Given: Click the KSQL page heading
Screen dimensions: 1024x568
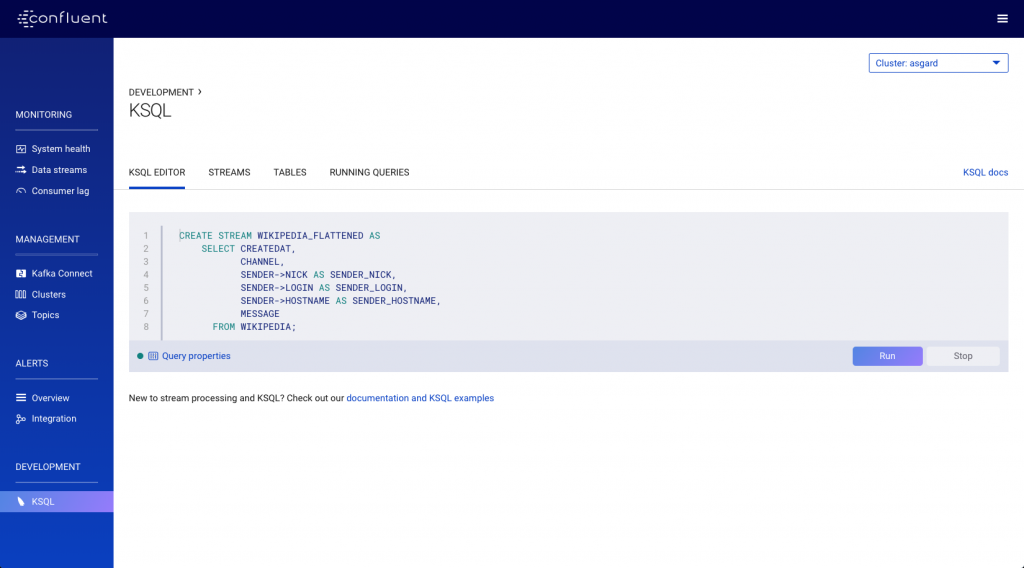Looking at the screenshot, I should [x=150, y=110].
